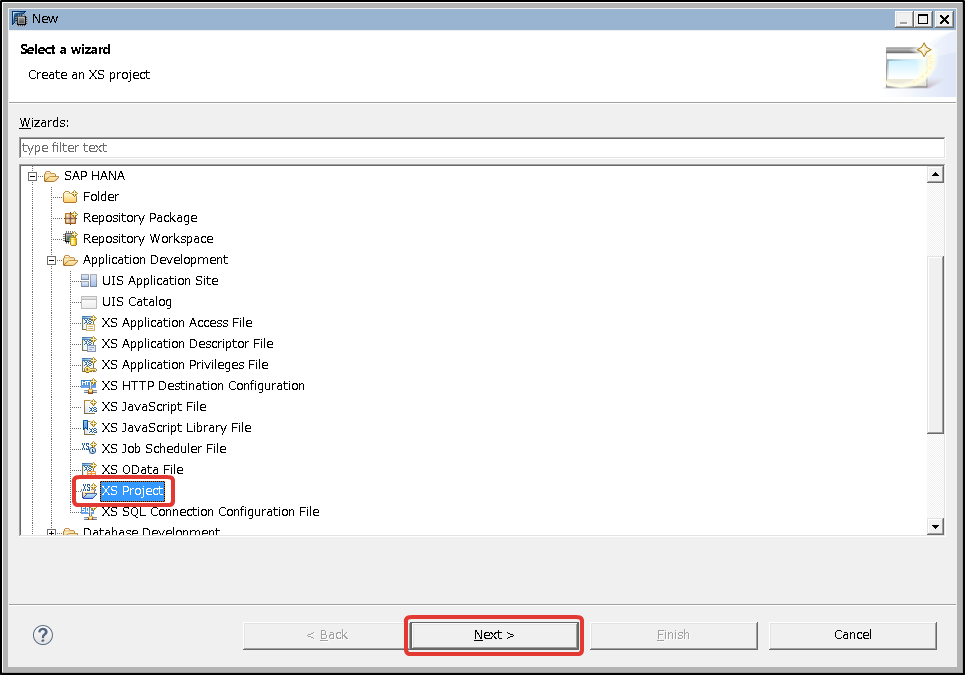Select Repository Package in the list
The width and height of the screenshot is (965, 675).
(x=140, y=218)
